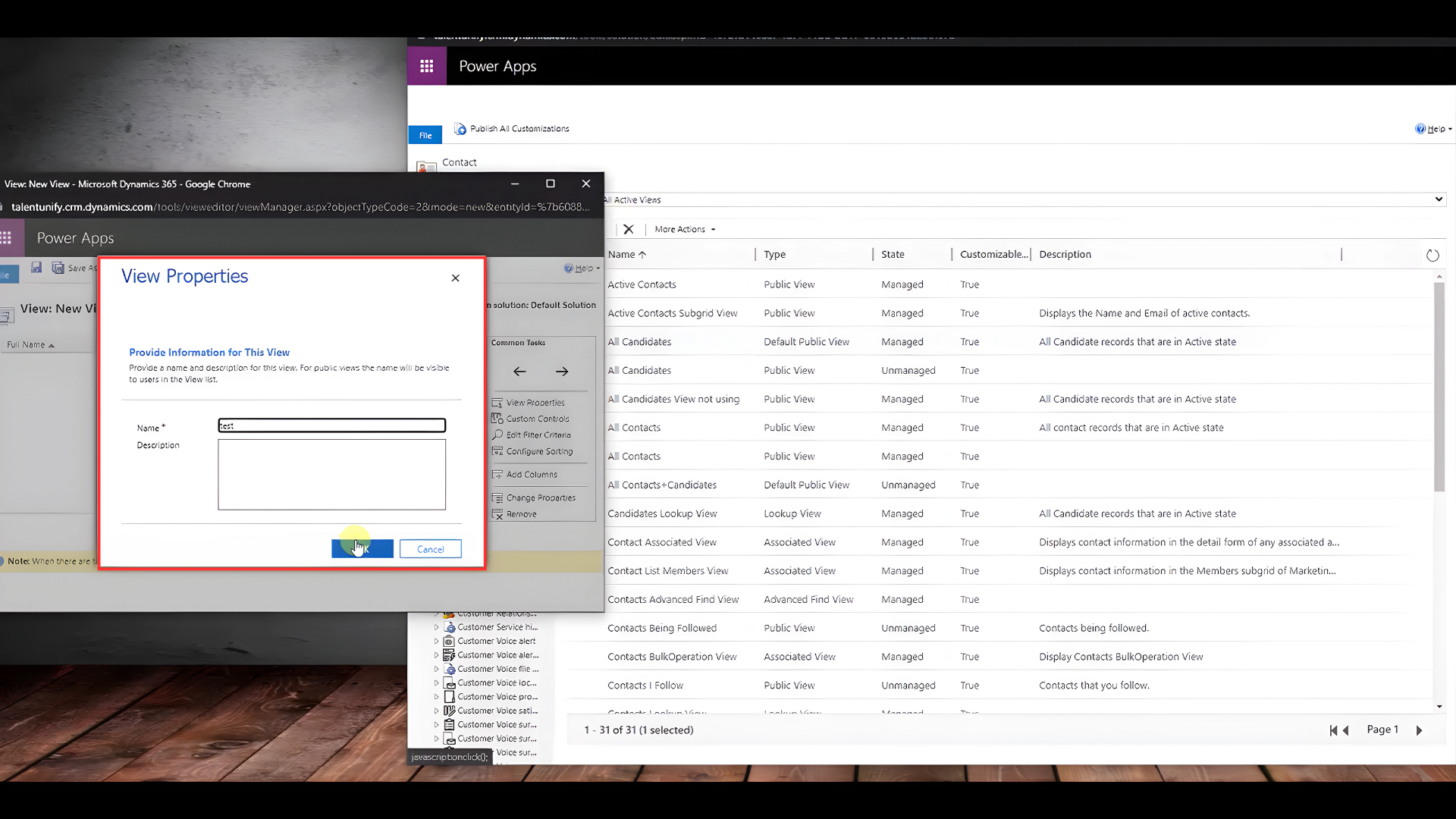This screenshot has height=819, width=1456.
Task: Open the More Actions dropdown
Action: (685, 229)
